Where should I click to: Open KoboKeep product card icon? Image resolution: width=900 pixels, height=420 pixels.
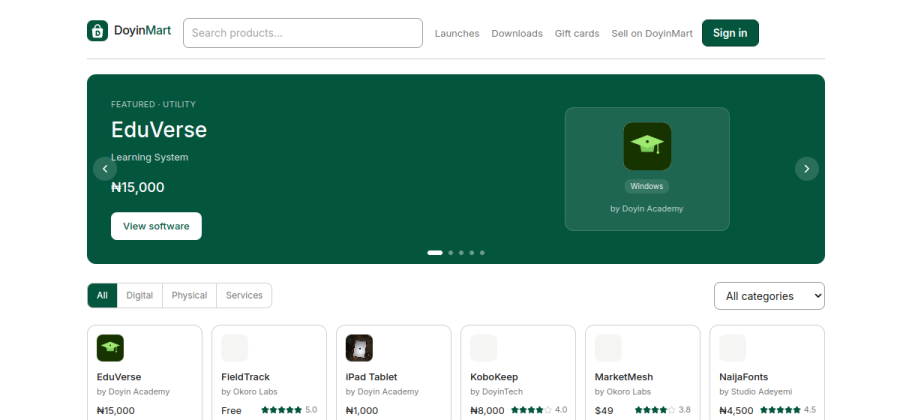coord(484,348)
